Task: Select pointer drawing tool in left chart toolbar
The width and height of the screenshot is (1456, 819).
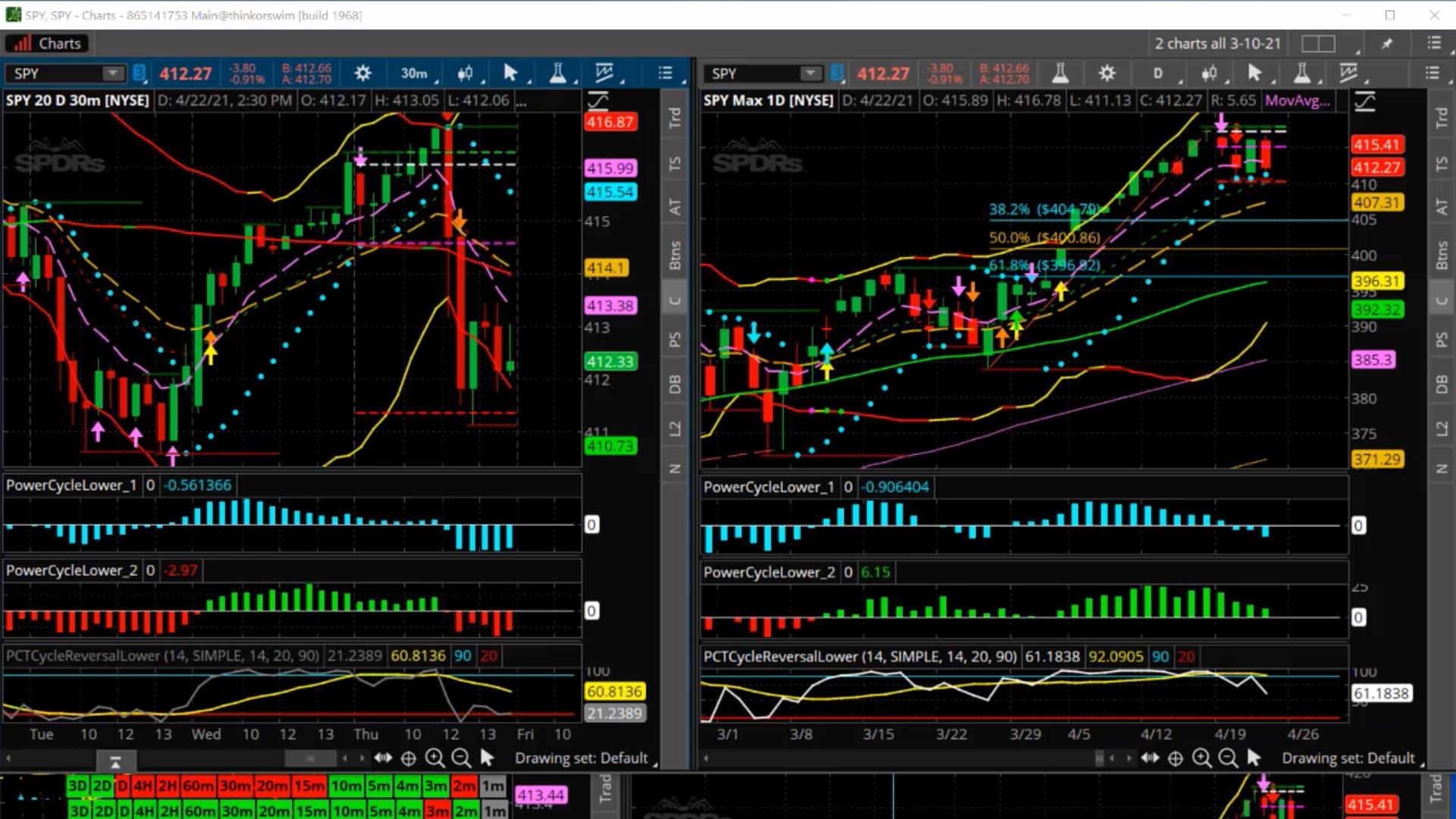Action: [x=510, y=74]
